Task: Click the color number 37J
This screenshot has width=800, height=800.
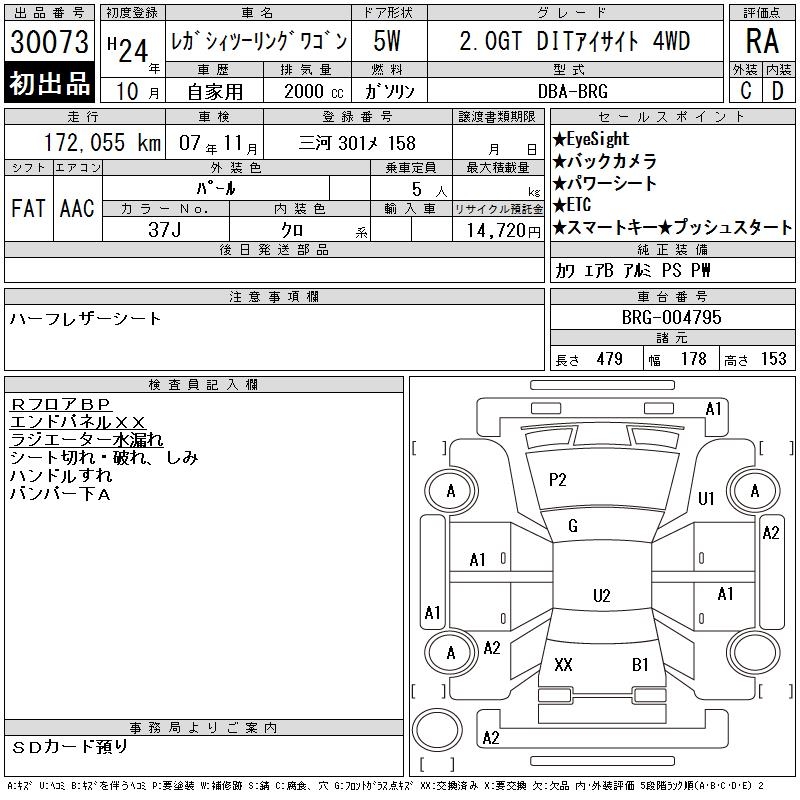Action: click(x=165, y=230)
